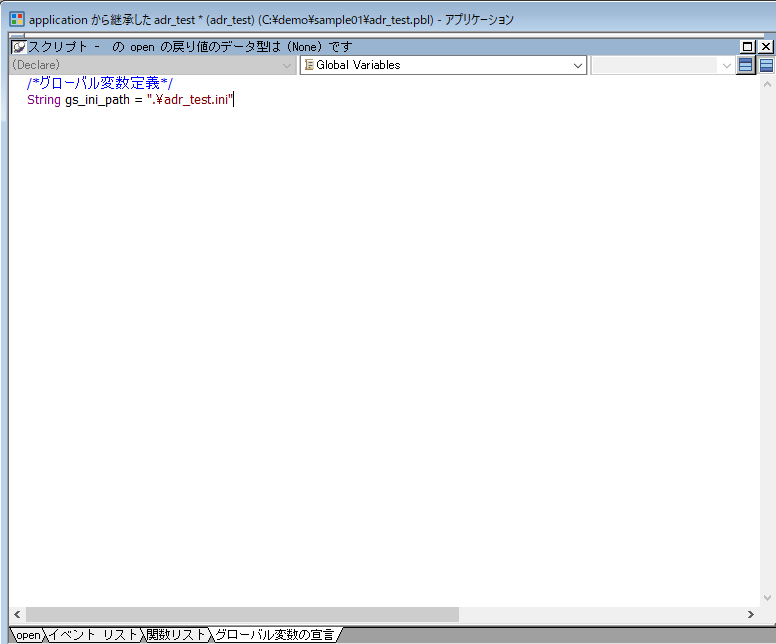The width and height of the screenshot is (776, 644).
Task: Click the script icon in the pane header
Action: [x=19, y=47]
